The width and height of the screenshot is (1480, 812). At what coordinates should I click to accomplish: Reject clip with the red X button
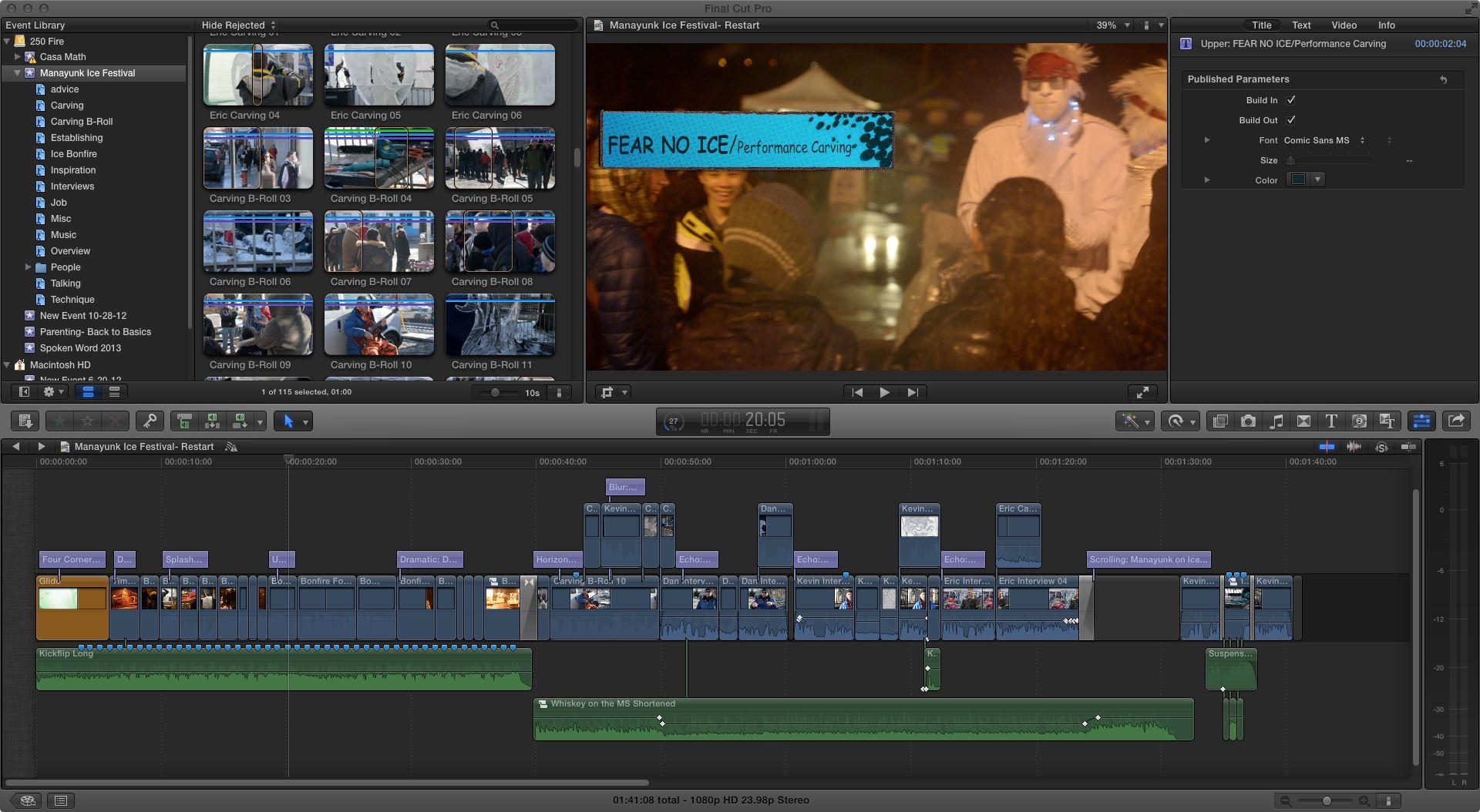coord(115,421)
